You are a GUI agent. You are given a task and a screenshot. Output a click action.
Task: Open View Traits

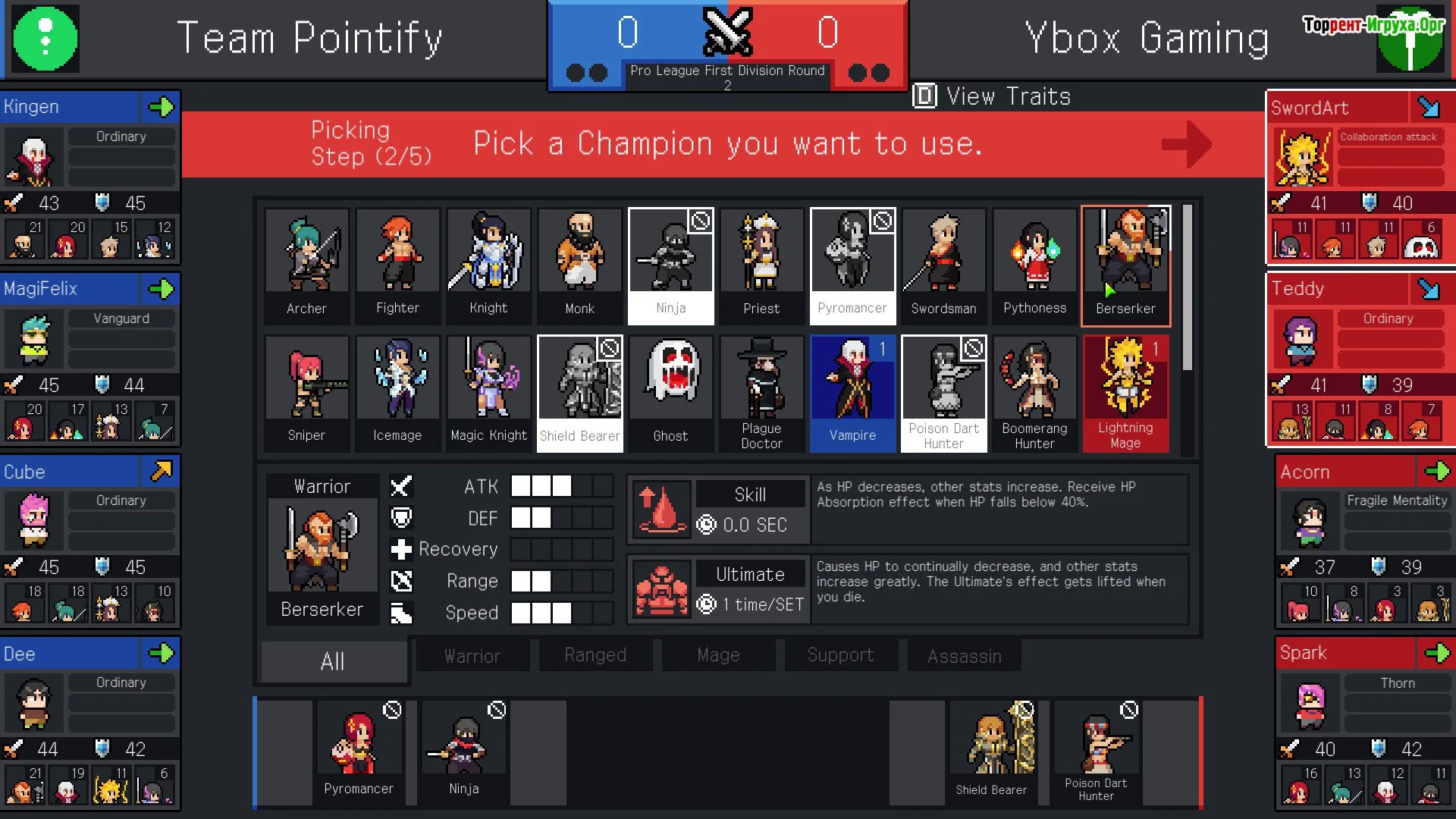pyautogui.click(x=992, y=96)
